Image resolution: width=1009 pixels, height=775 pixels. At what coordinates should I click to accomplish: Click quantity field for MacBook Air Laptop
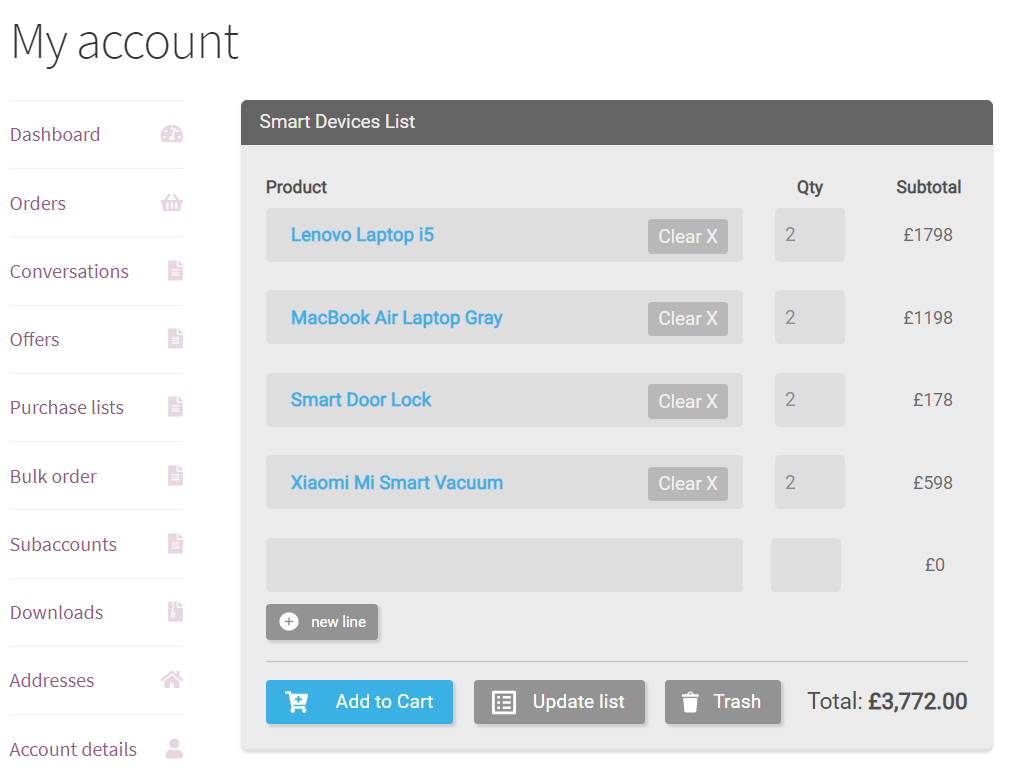click(x=810, y=317)
